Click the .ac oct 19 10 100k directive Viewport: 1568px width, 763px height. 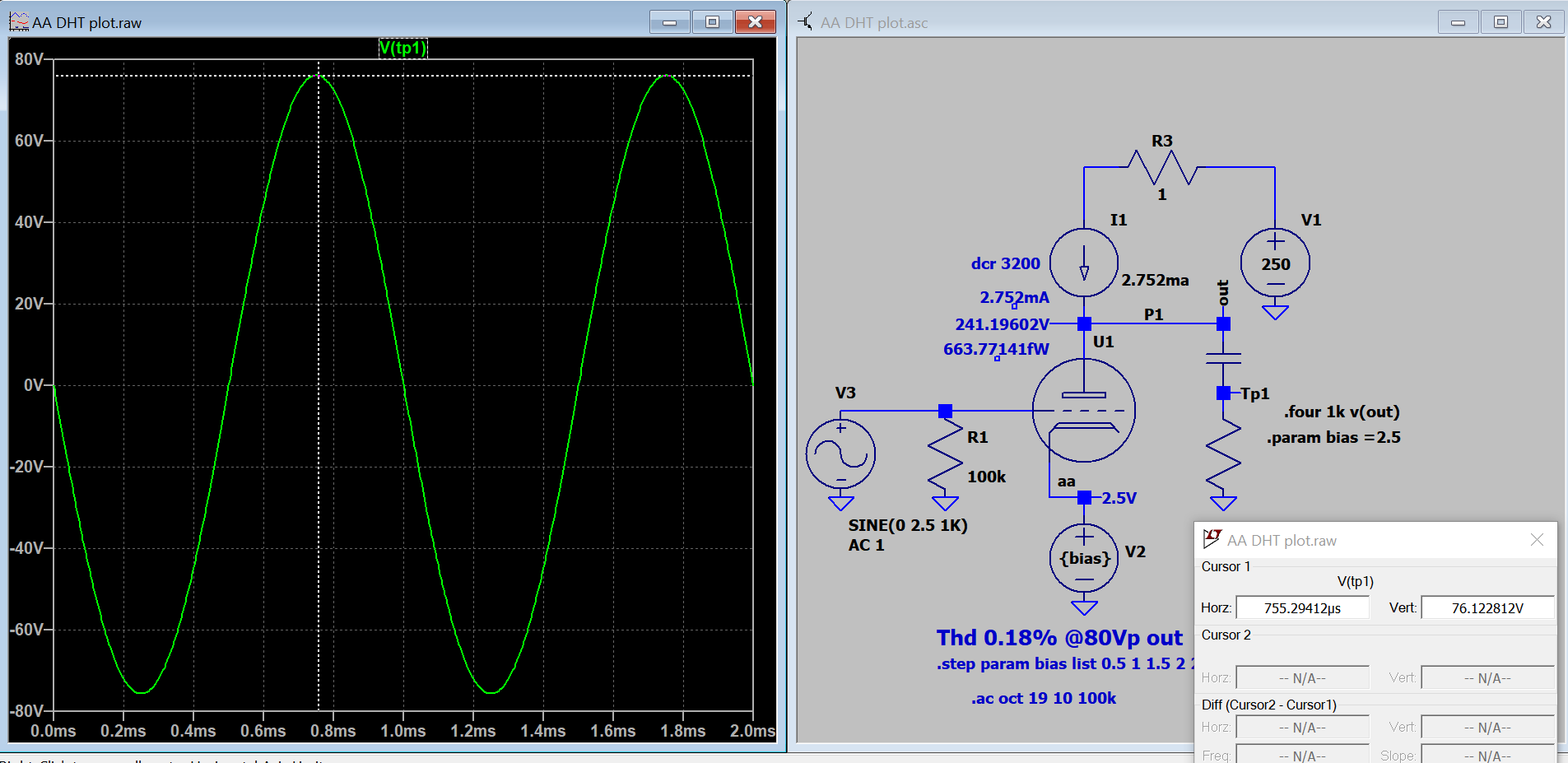[x=1044, y=698]
